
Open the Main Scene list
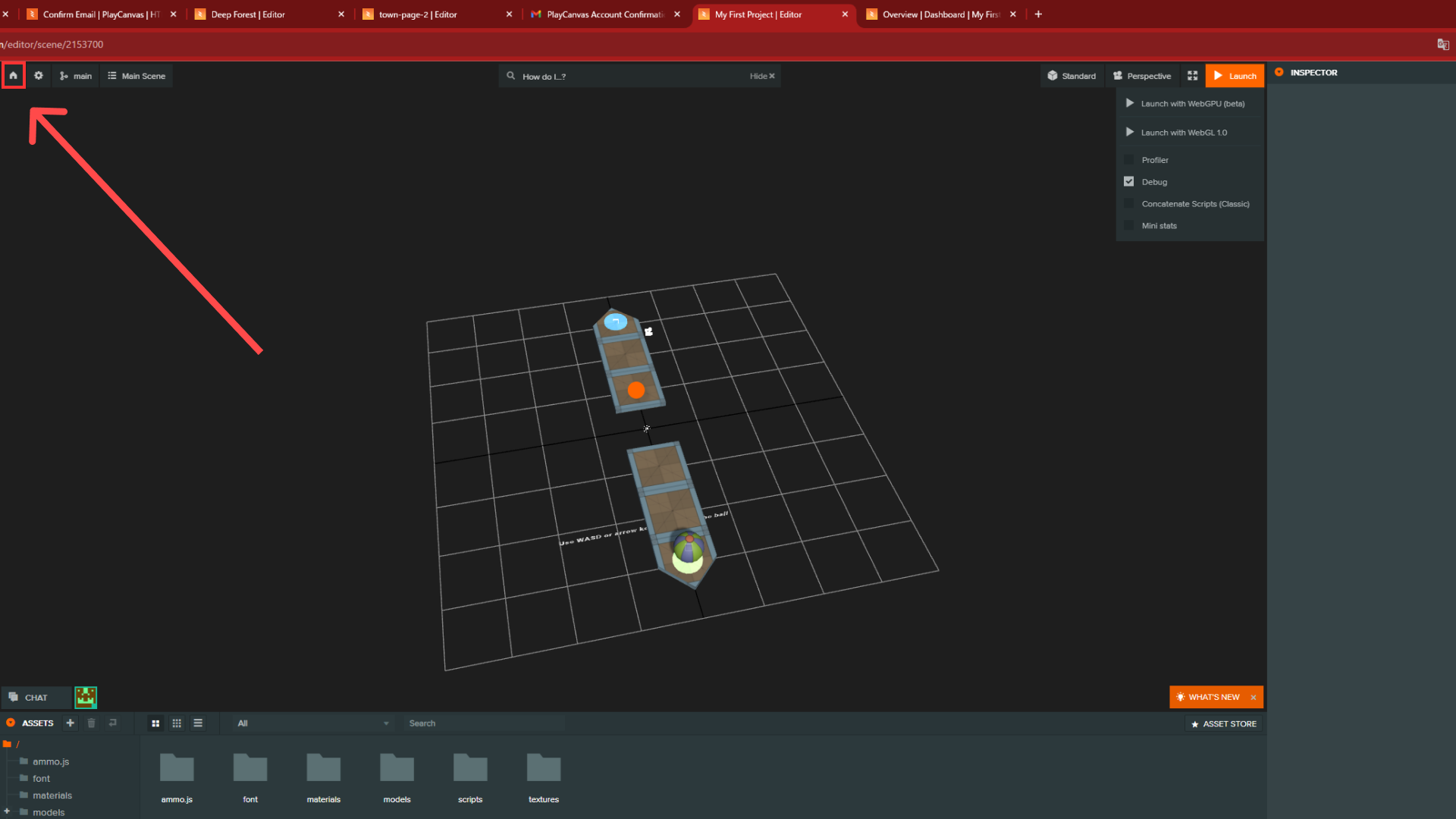(136, 76)
